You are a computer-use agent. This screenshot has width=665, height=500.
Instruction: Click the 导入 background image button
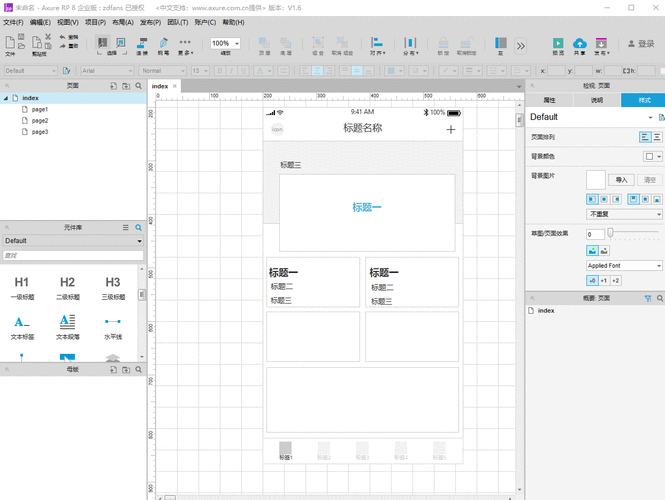(x=622, y=179)
